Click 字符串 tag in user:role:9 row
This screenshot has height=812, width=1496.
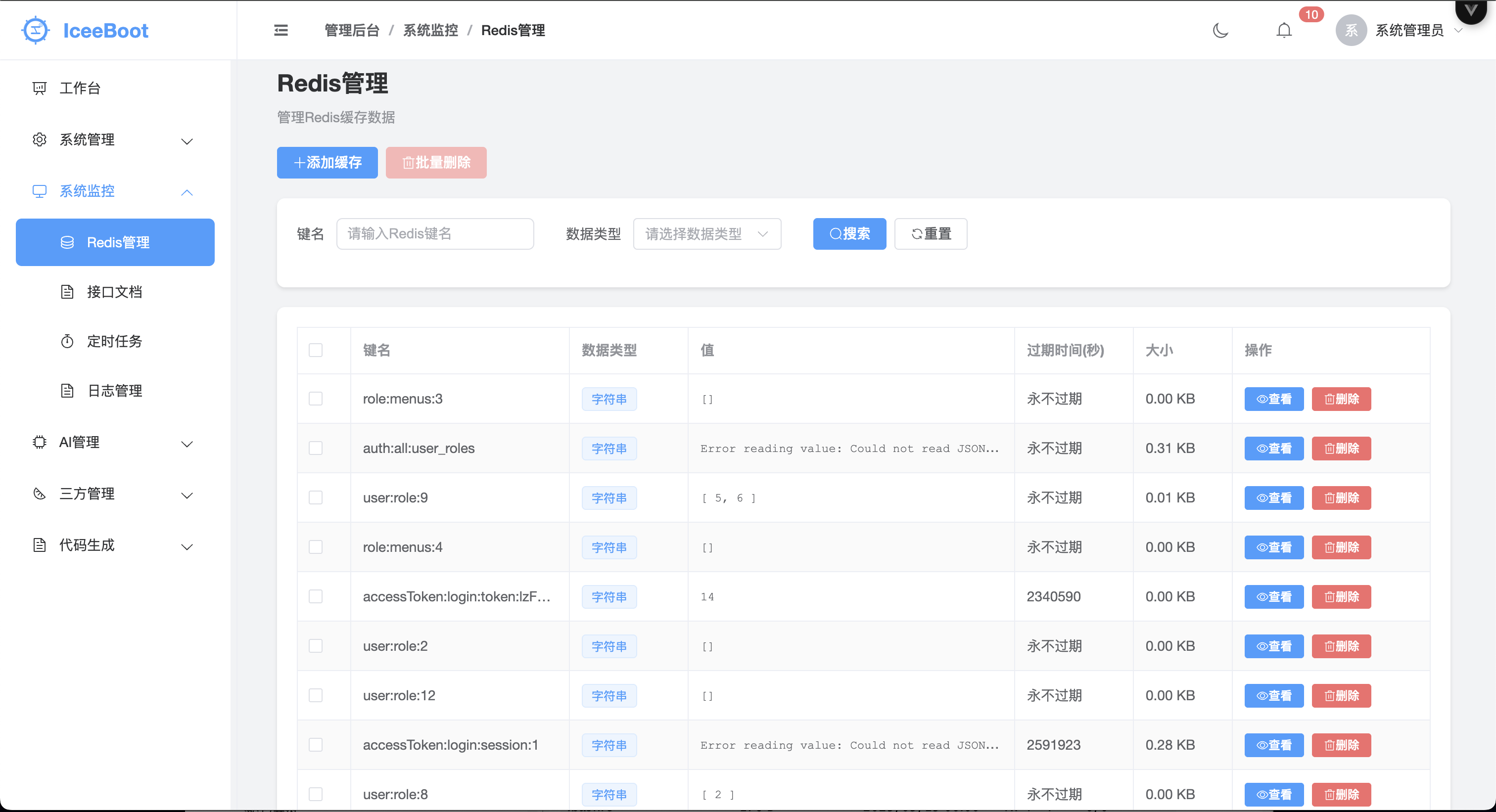pyautogui.click(x=609, y=497)
